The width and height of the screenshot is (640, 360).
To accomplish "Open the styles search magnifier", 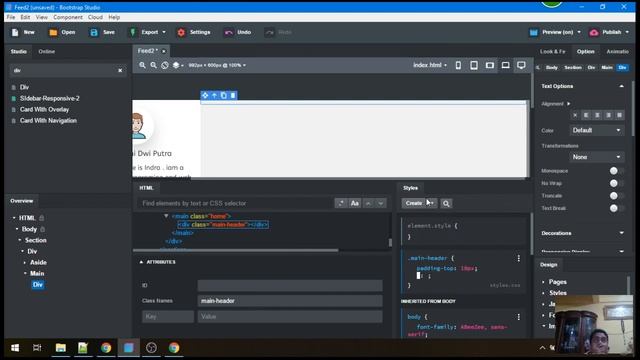I will (446, 203).
